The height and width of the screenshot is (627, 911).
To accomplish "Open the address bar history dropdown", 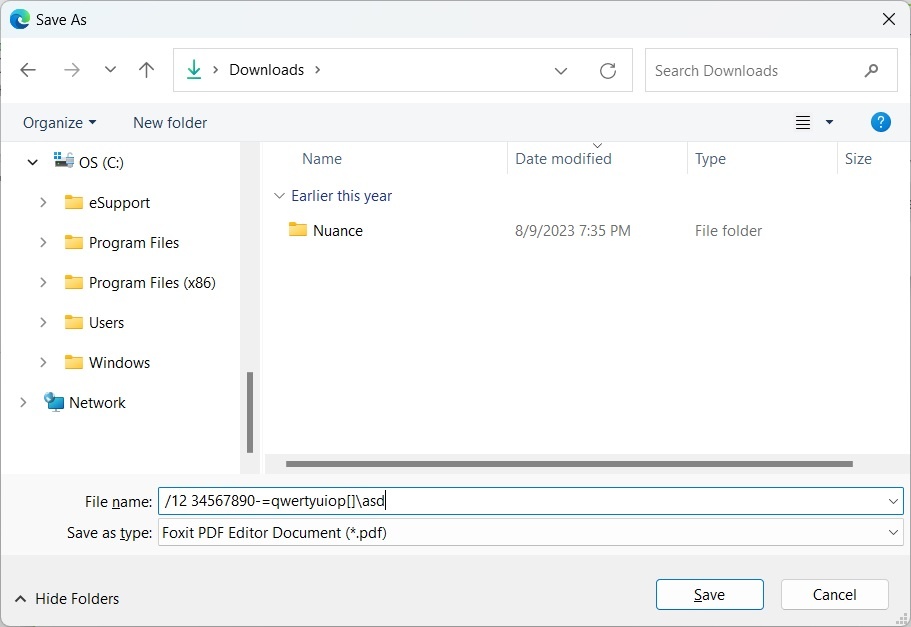I will click(561, 71).
